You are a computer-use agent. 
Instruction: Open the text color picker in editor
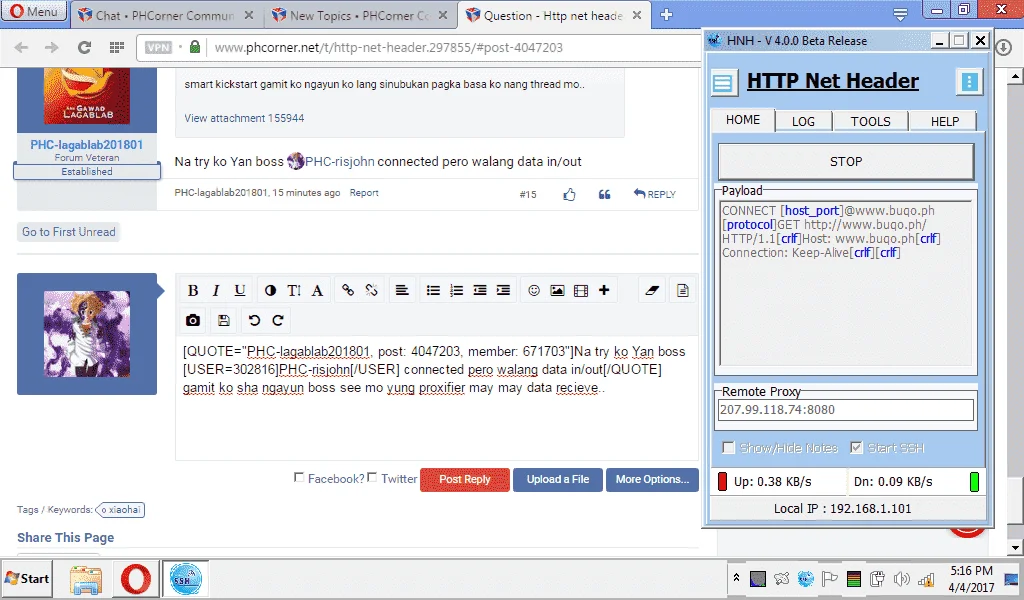point(270,291)
